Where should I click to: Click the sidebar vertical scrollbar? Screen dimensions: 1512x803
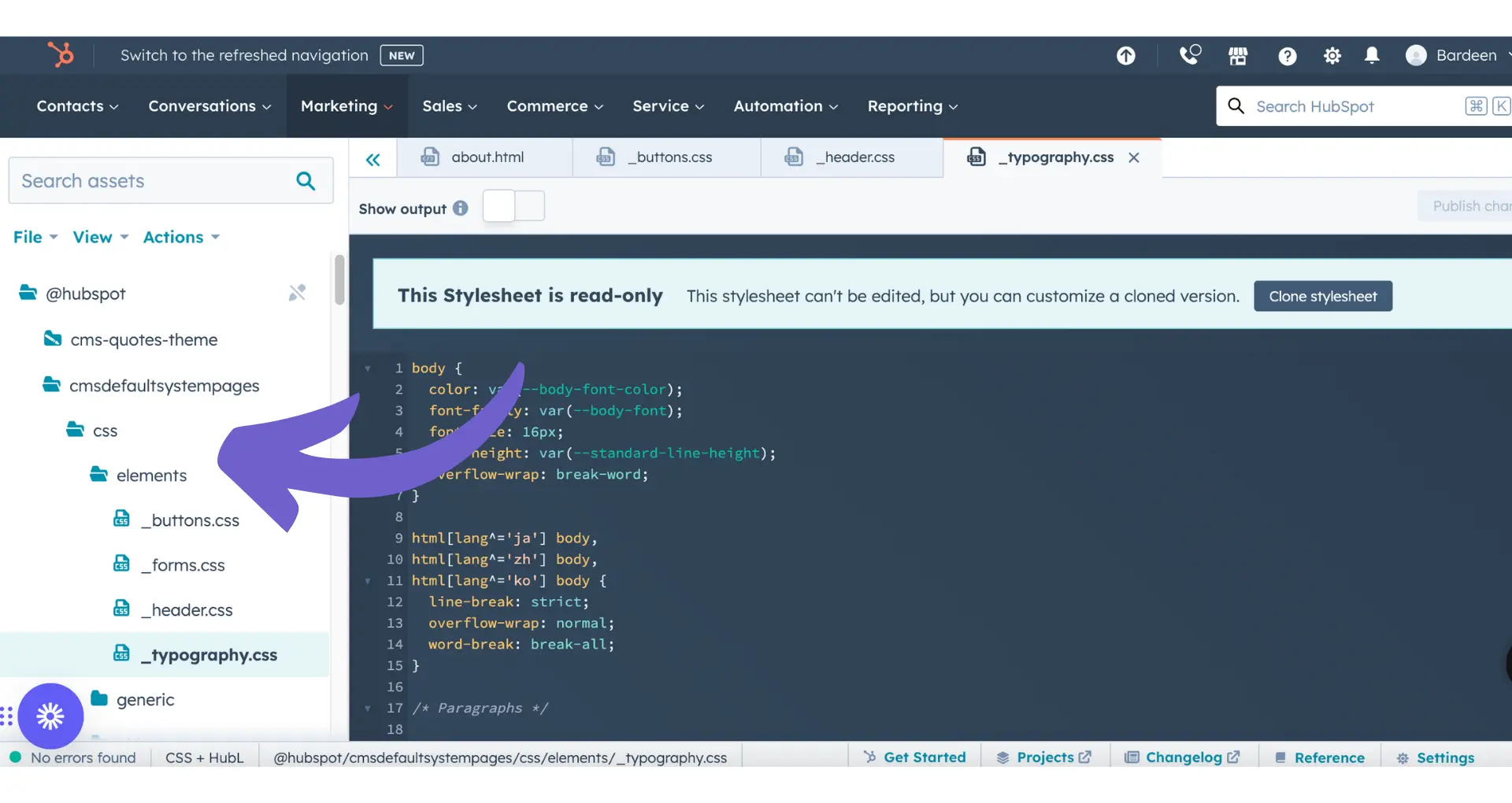(x=339, y=279)
